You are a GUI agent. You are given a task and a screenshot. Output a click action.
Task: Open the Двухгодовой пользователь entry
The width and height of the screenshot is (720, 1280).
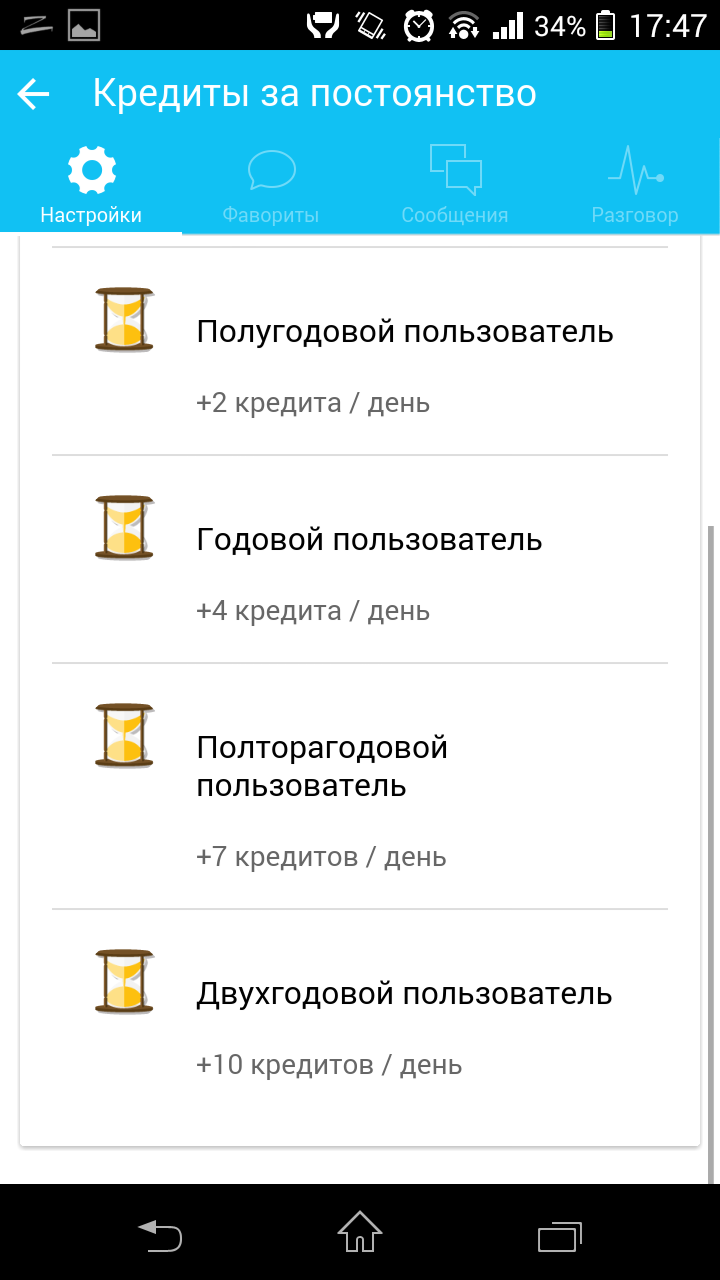(360, 1013)
